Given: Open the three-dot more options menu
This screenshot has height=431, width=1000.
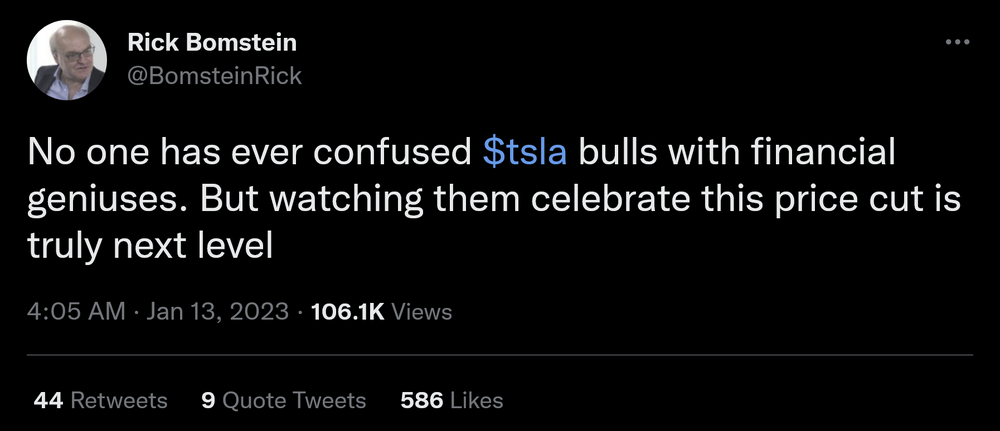Looking at the screenshot, I should (x=957, y=42).
